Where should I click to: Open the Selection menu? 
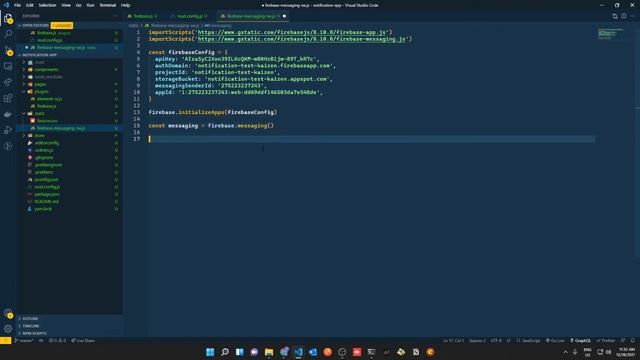[47, 5]
